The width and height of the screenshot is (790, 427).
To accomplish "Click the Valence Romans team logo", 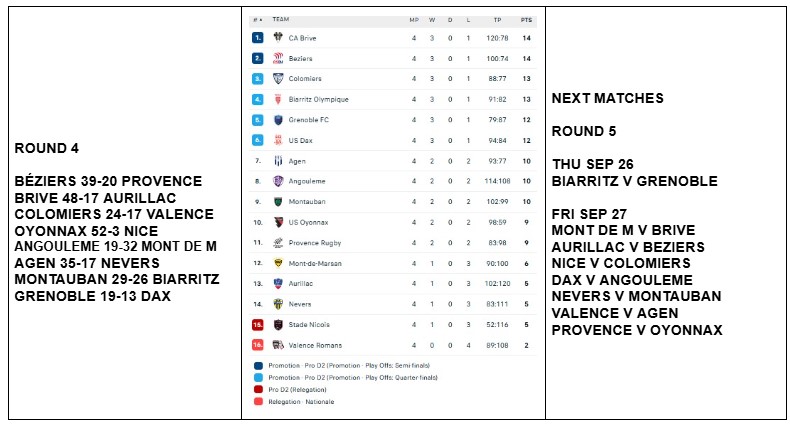I will click(x=278, y=345).
